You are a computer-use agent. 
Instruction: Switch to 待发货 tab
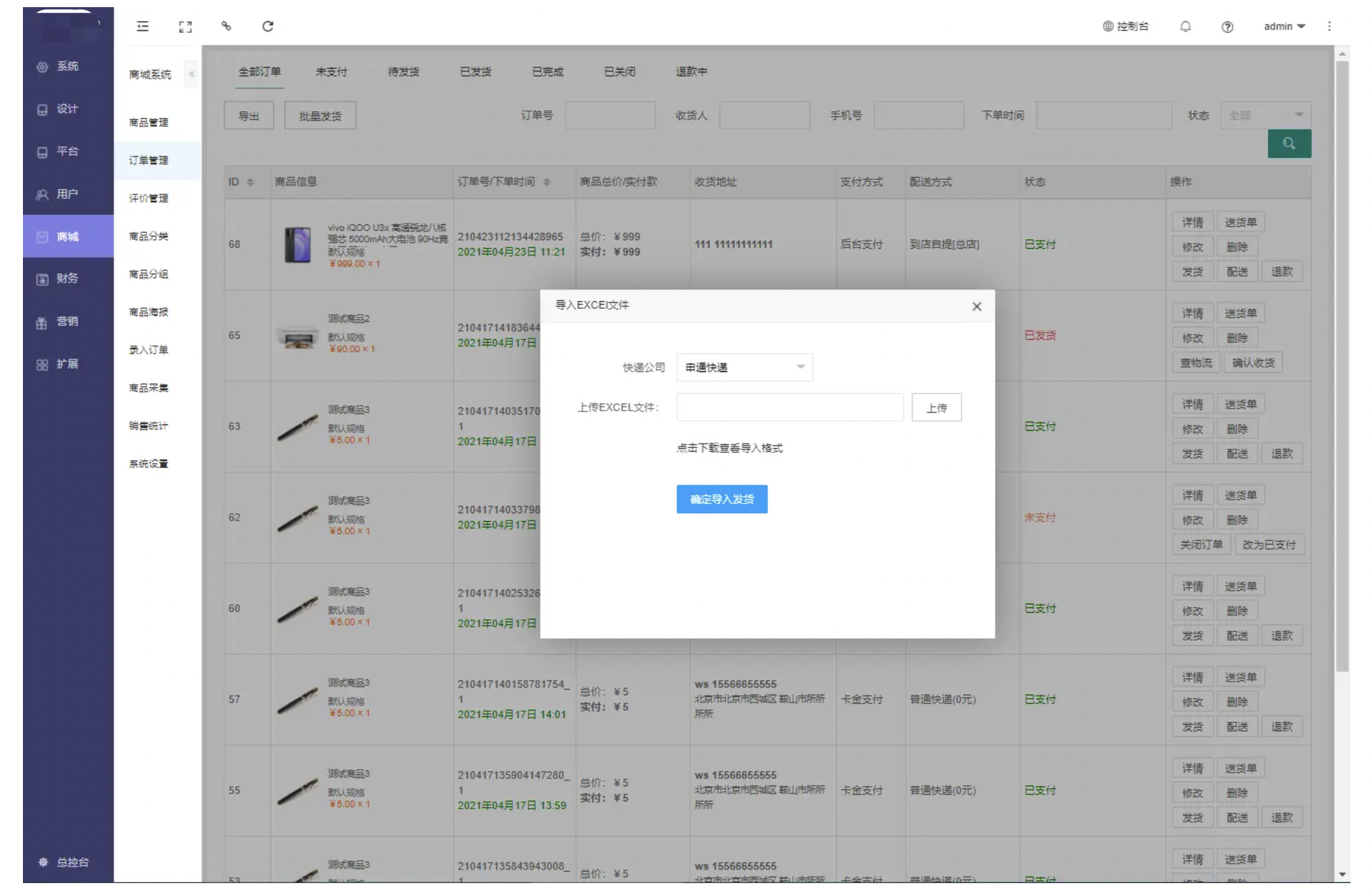click(x=404, y=72)
